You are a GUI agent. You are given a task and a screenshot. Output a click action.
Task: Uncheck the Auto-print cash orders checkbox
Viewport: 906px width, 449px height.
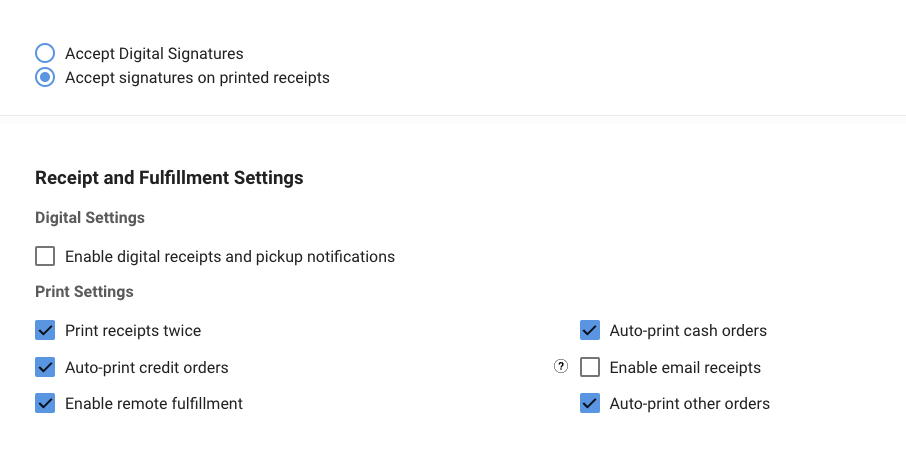tap(590, 331)
